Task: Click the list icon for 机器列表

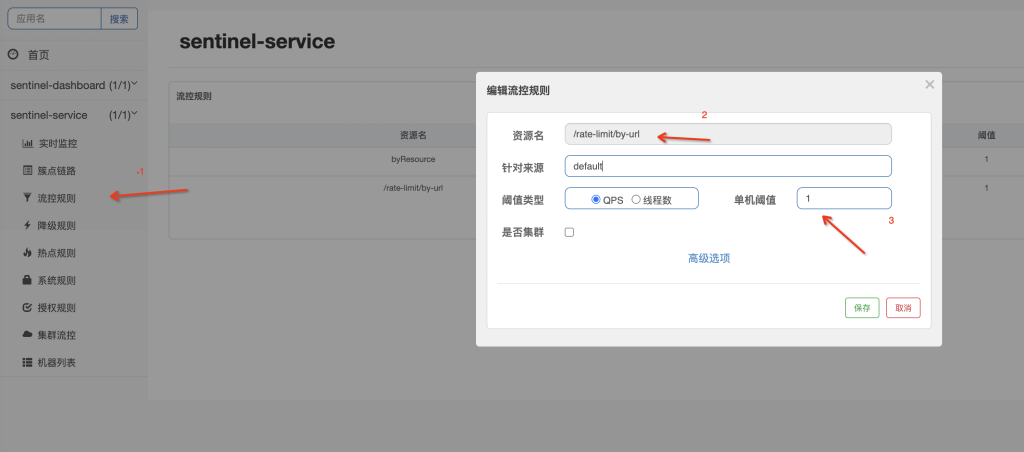Action: tap(27, 362)
